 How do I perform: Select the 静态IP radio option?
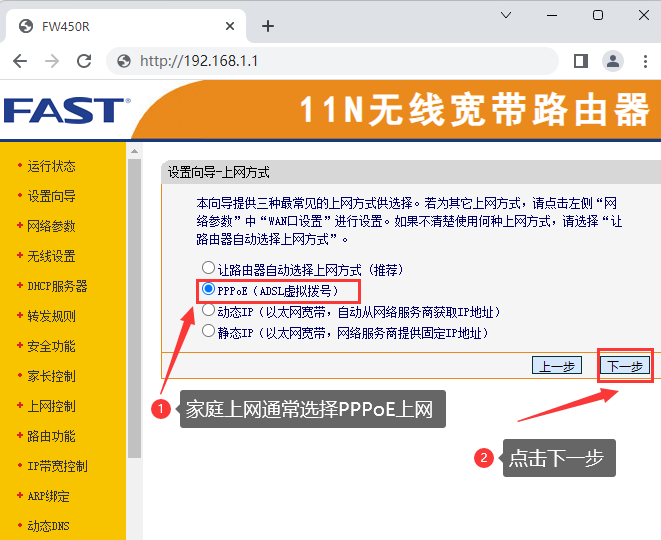208,331
